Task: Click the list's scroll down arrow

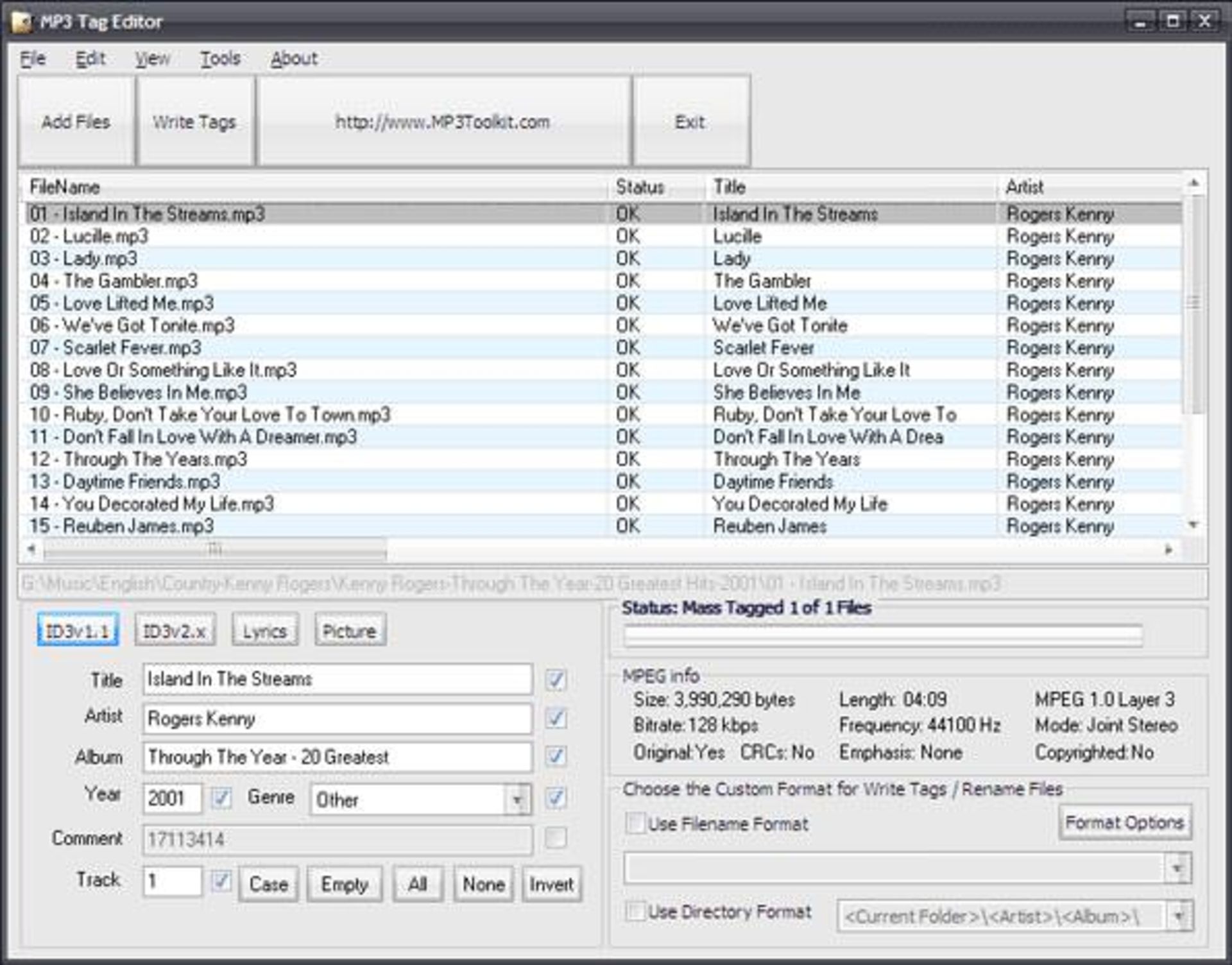Action: tap(1193, 525)
